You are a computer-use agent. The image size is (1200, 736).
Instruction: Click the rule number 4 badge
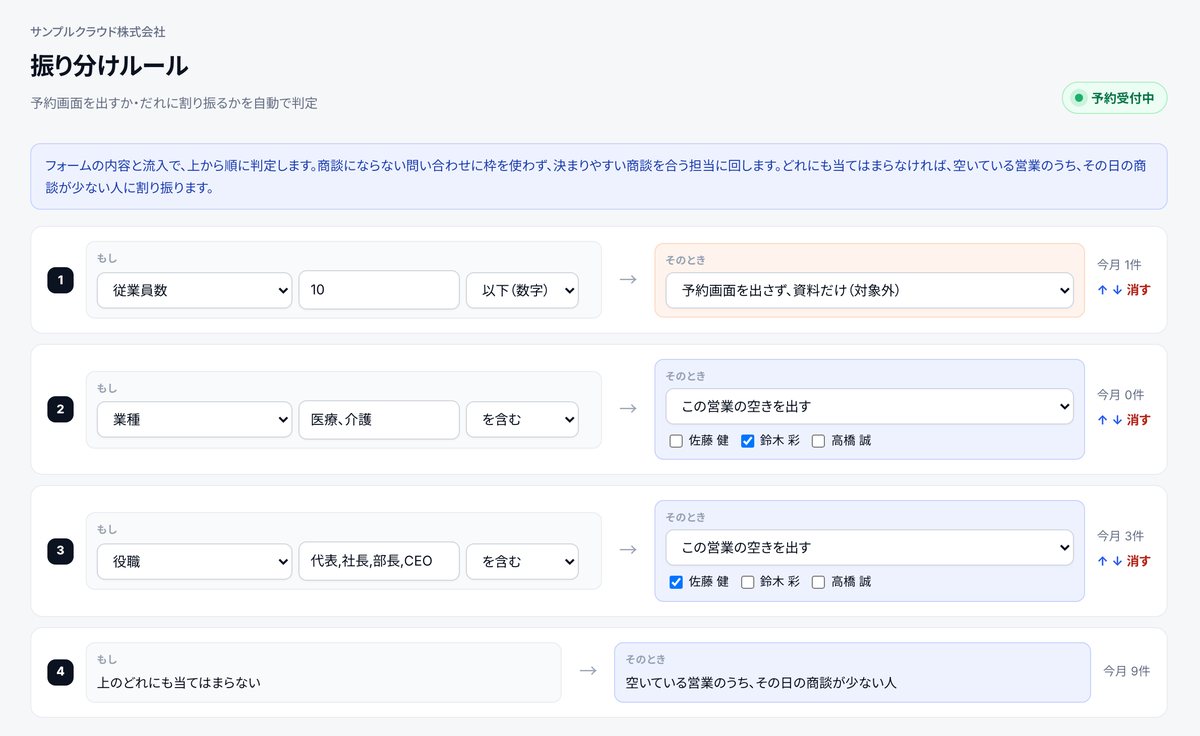point(60,672)
